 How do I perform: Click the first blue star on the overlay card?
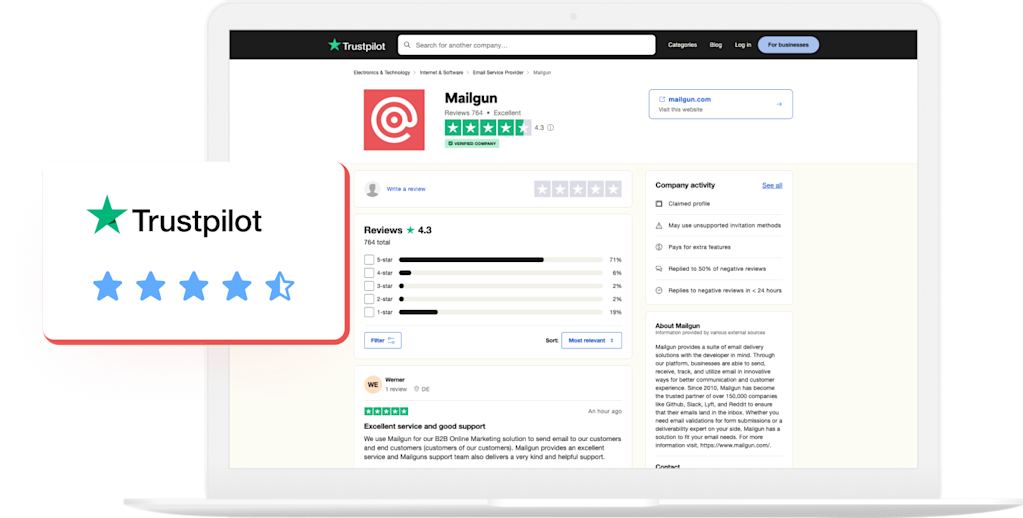tap(108, 286)
